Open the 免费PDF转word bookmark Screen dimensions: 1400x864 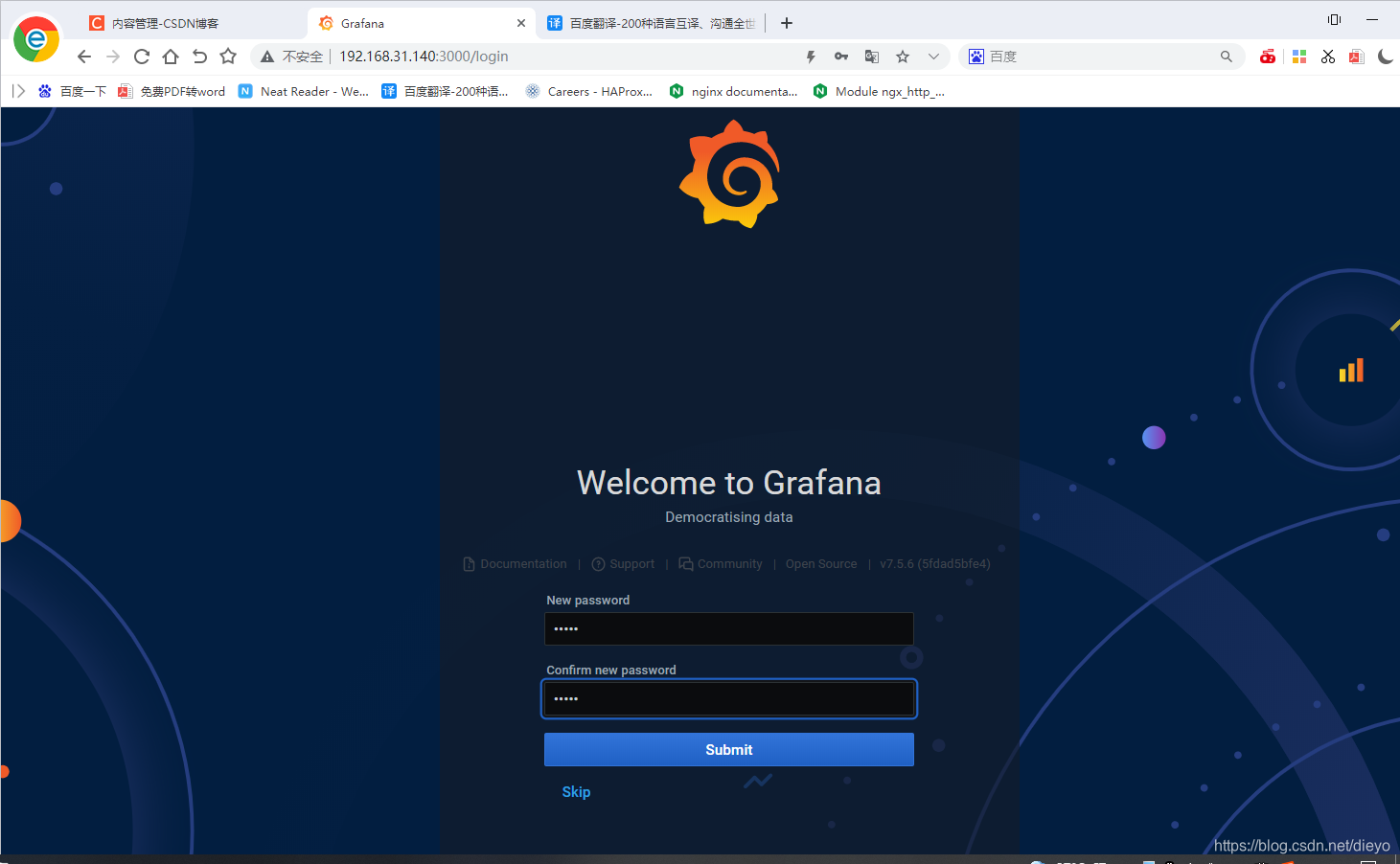[172, 91]
